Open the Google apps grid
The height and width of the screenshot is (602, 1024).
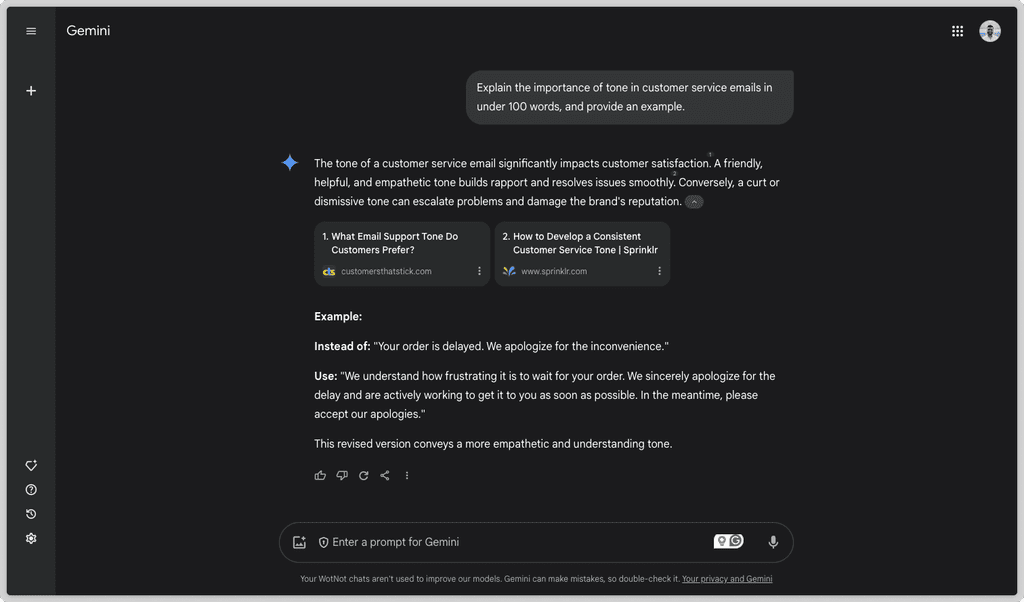(957, 30)
